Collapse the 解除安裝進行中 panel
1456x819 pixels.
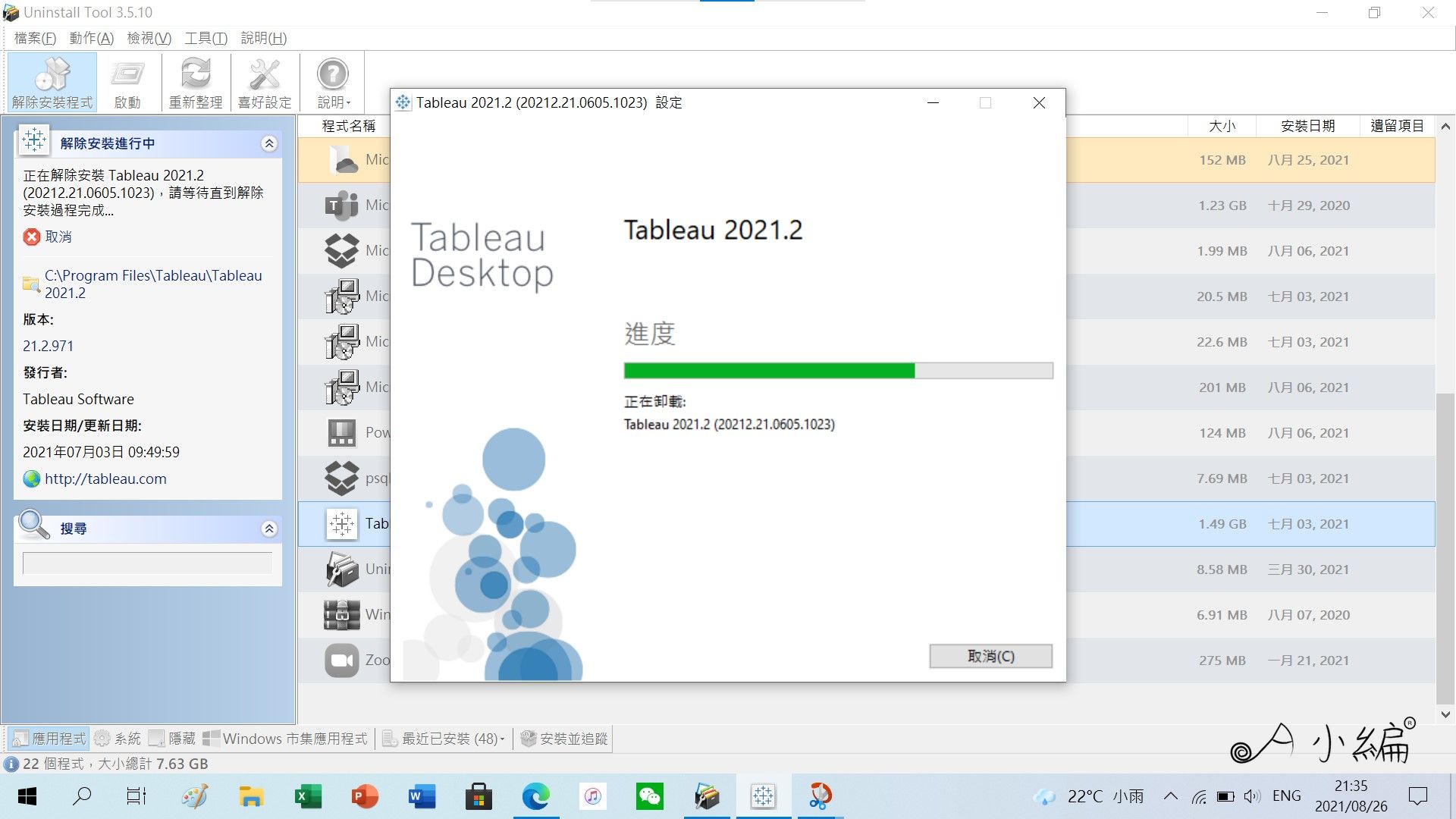click(269, 143)
